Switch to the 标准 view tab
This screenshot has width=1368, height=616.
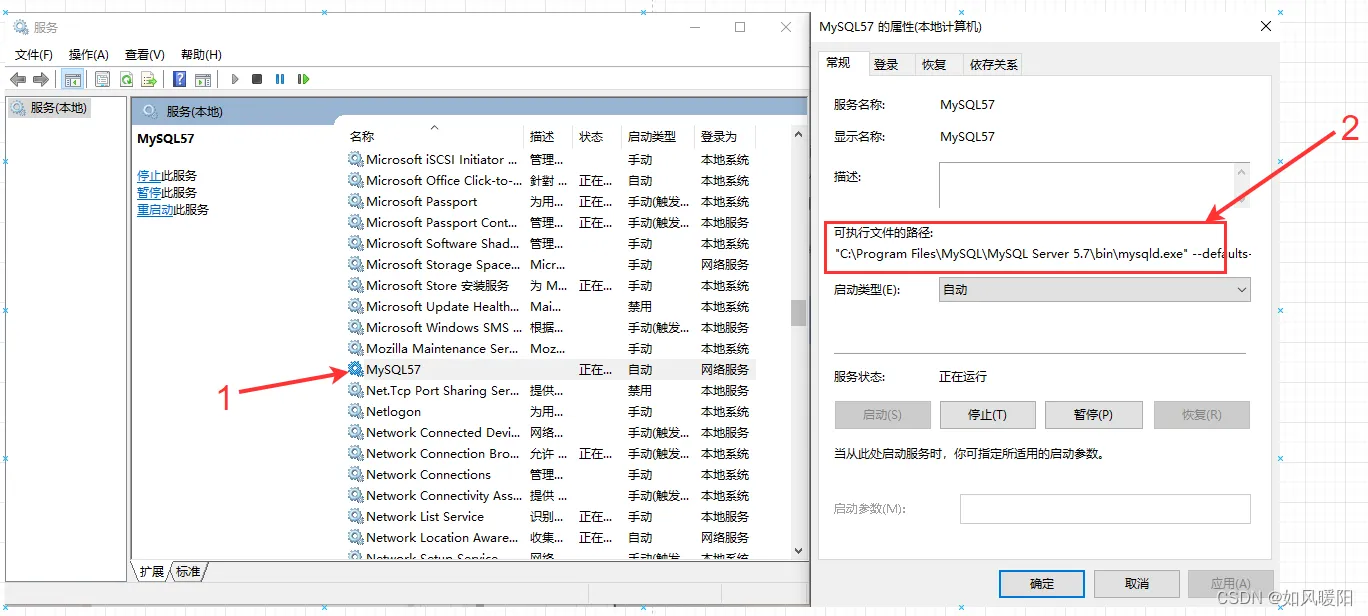point(189,572)
